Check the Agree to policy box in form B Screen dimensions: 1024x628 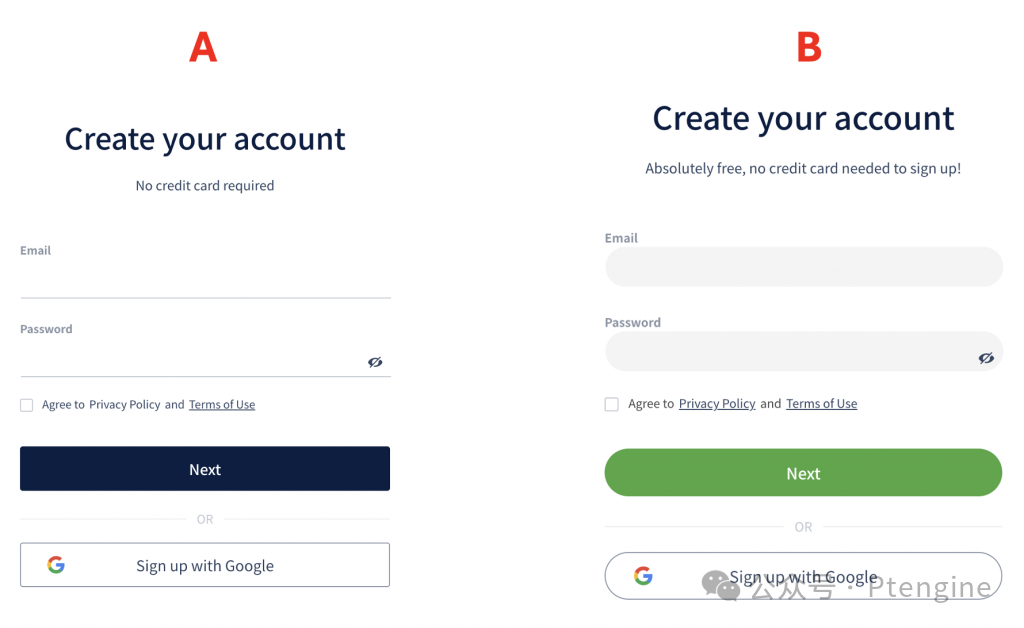click(612, 404)
